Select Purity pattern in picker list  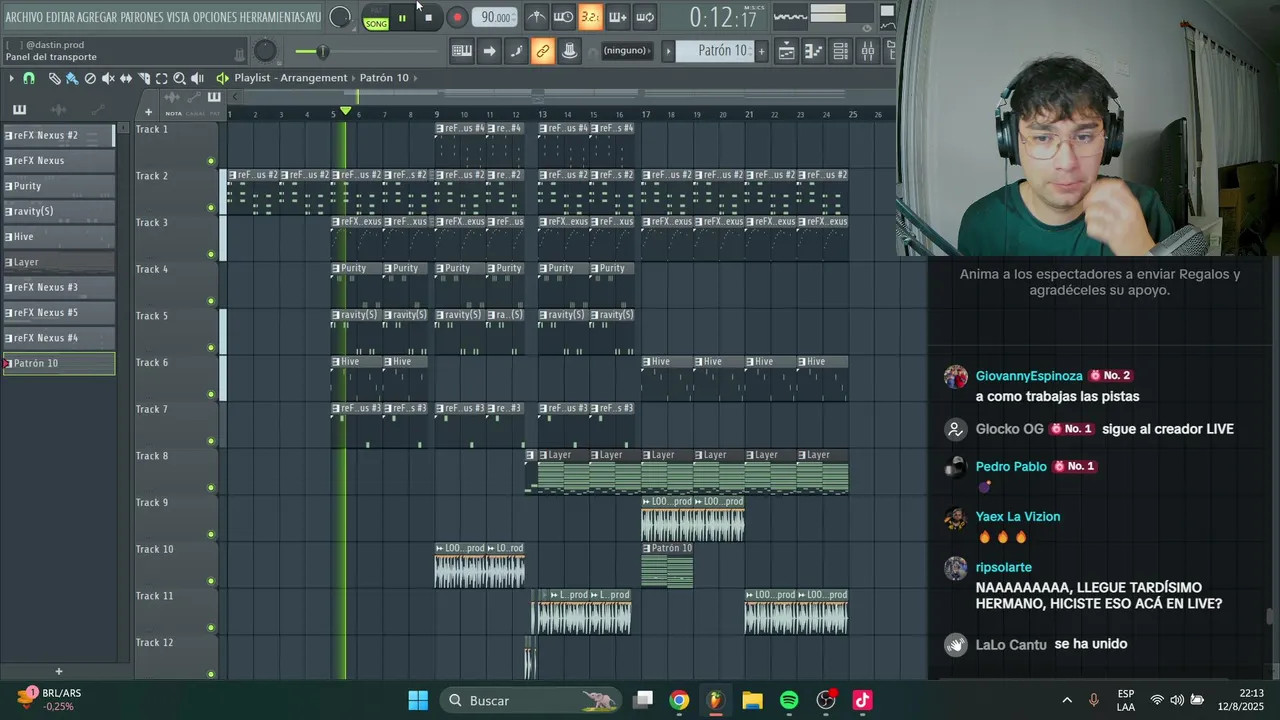click(59, 186)
